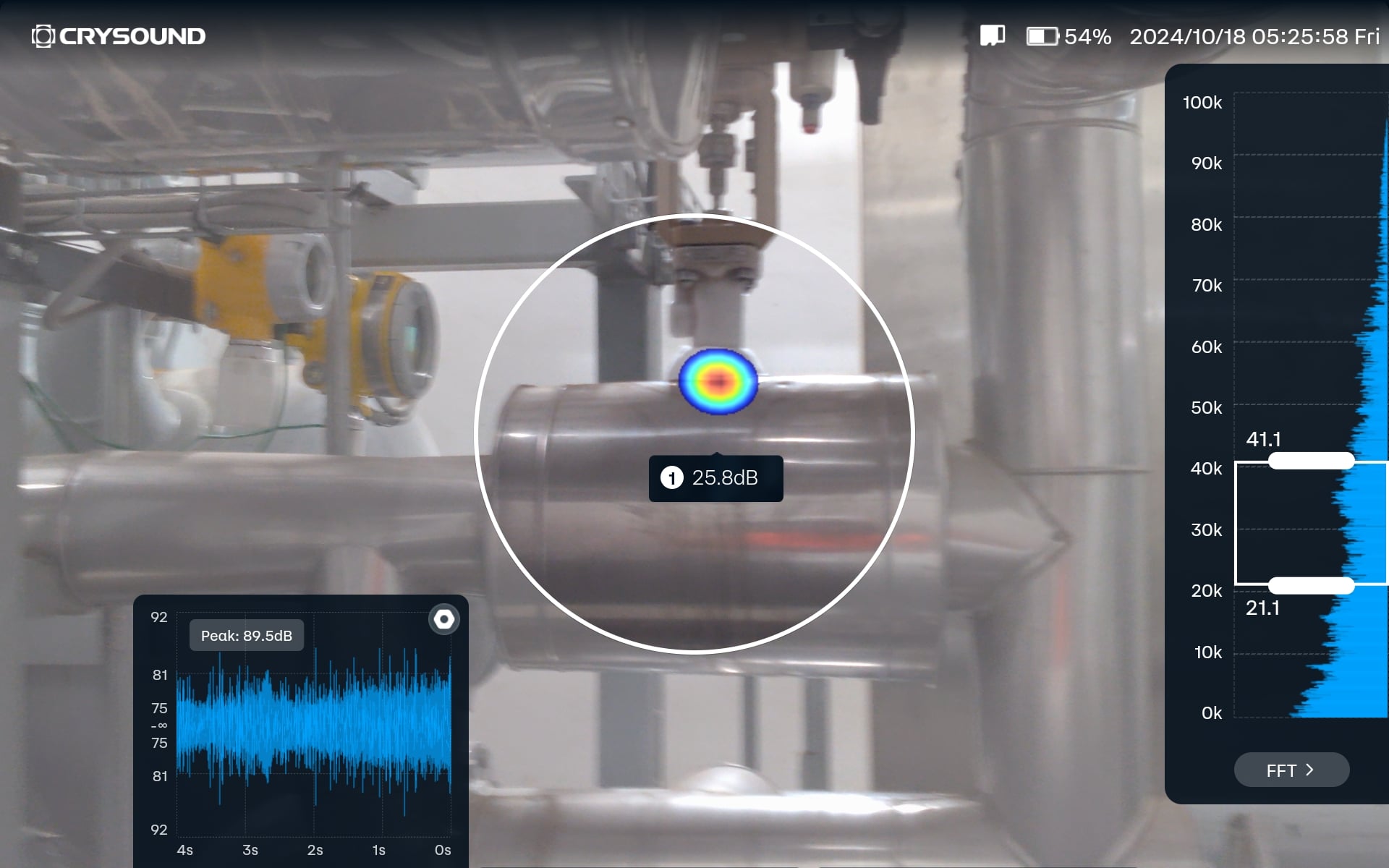This screenshot has width=1389, height=868.
Task: Open the FFT mode selector button
Action: click(1291, 770)
